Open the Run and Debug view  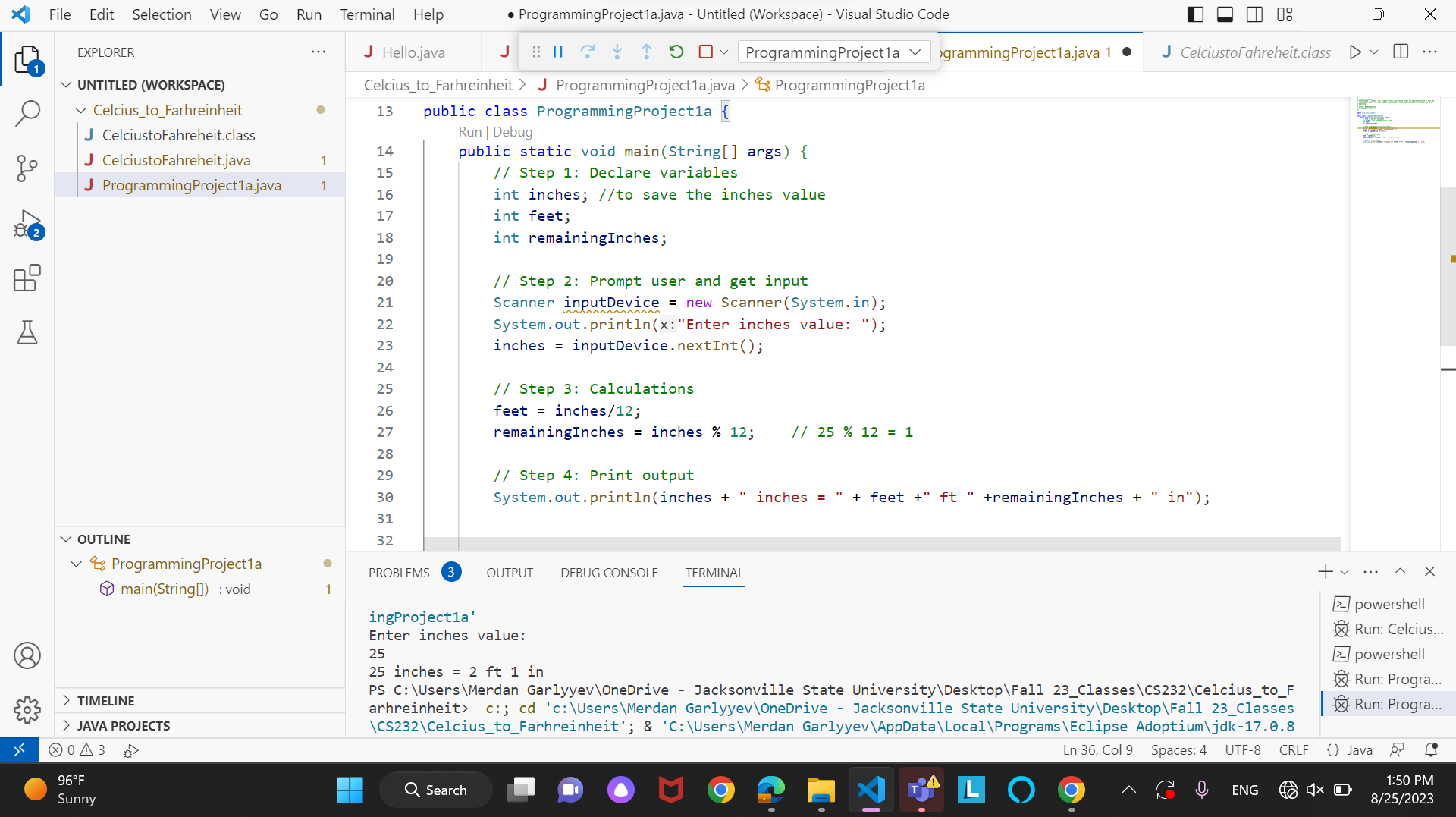pyautogui.click(x=27, y=224)
